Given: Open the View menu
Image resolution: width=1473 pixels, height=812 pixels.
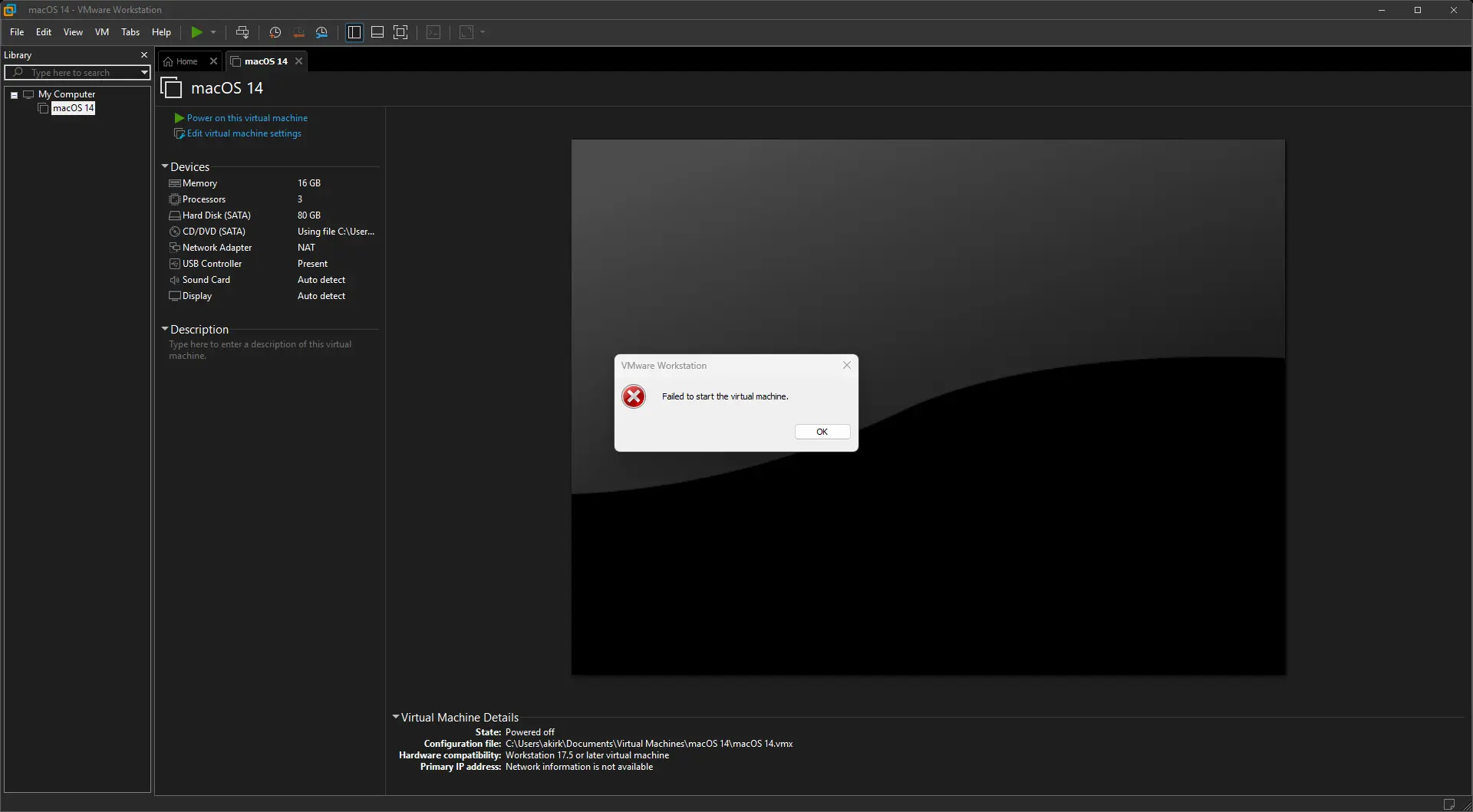Looking at the screenshot, I should pos(73,32).
